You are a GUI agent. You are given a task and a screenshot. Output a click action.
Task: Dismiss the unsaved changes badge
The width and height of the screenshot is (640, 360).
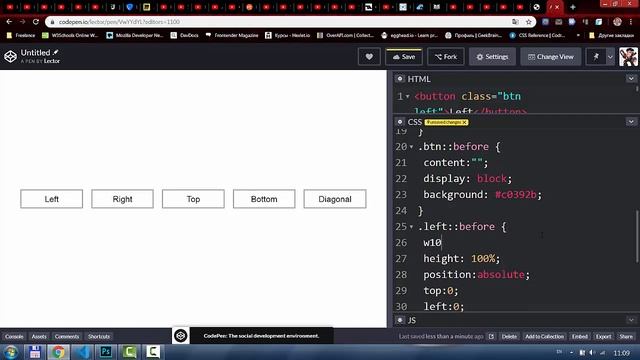point(464,122)
